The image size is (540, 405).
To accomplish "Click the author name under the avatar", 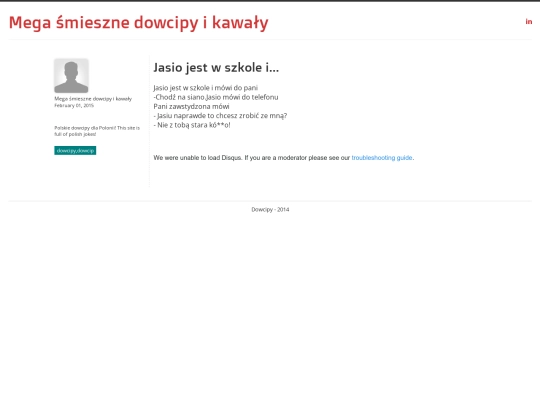I will click(93, 99).
